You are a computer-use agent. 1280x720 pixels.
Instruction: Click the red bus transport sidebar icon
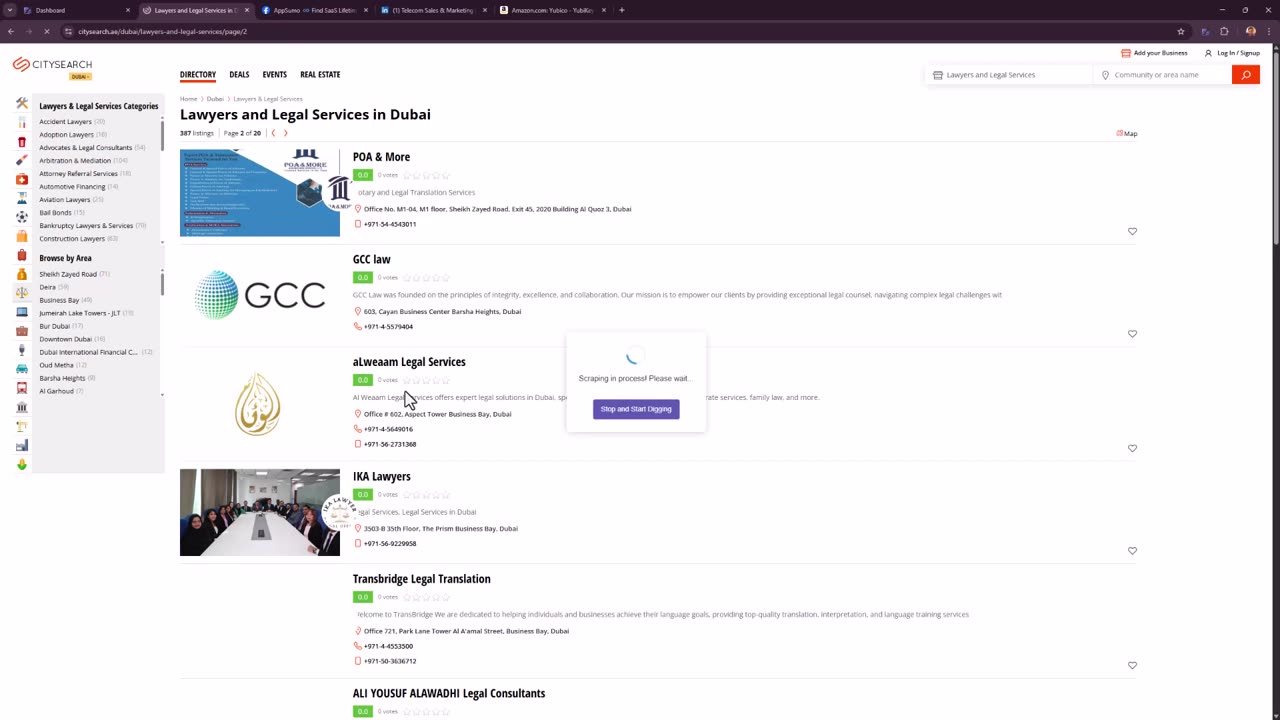(x=22, y=388)
